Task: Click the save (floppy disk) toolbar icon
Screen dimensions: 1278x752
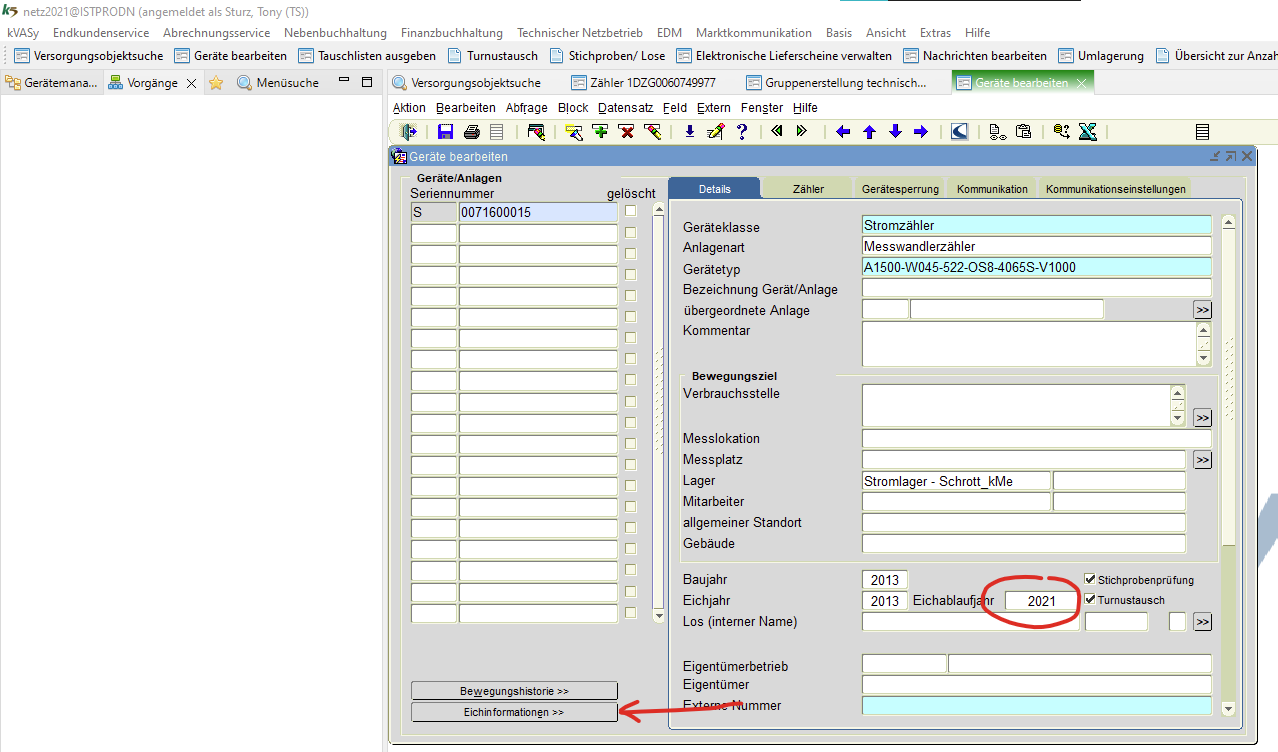Action: click(446, 132)
